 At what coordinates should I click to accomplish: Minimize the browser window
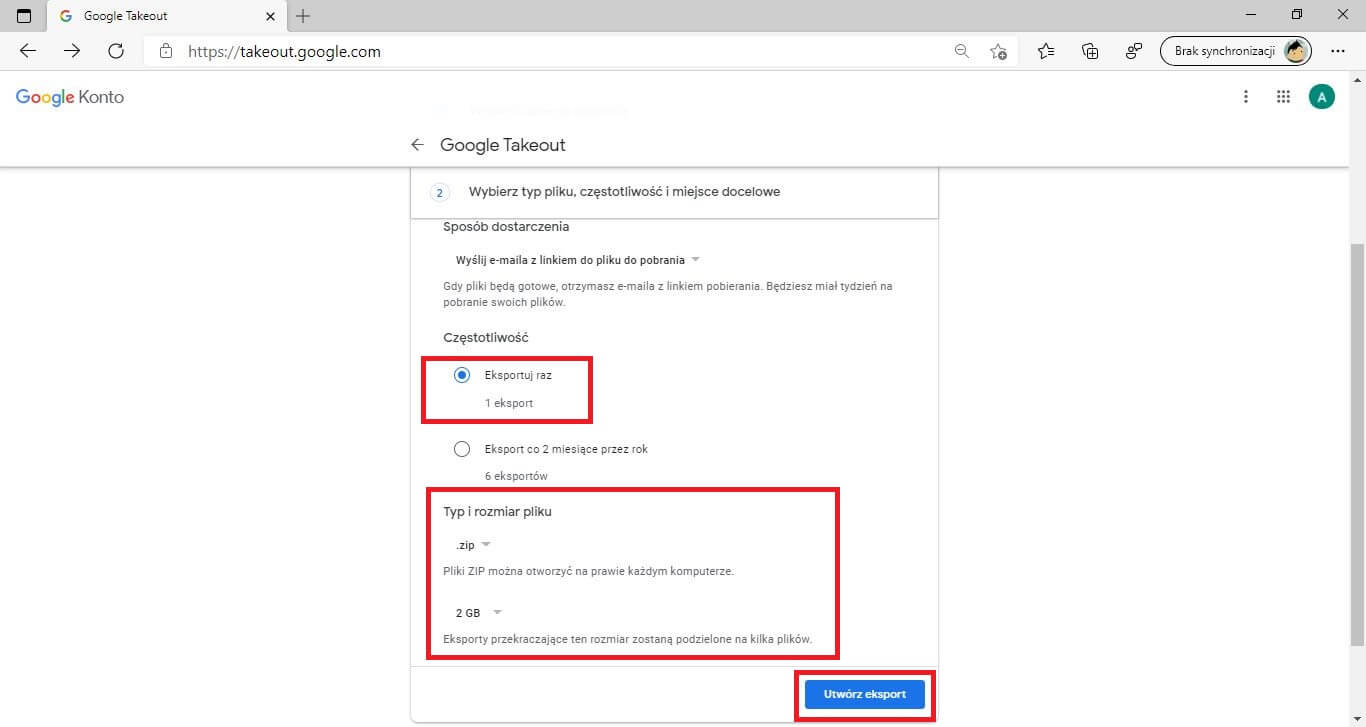click(1252, 14)
